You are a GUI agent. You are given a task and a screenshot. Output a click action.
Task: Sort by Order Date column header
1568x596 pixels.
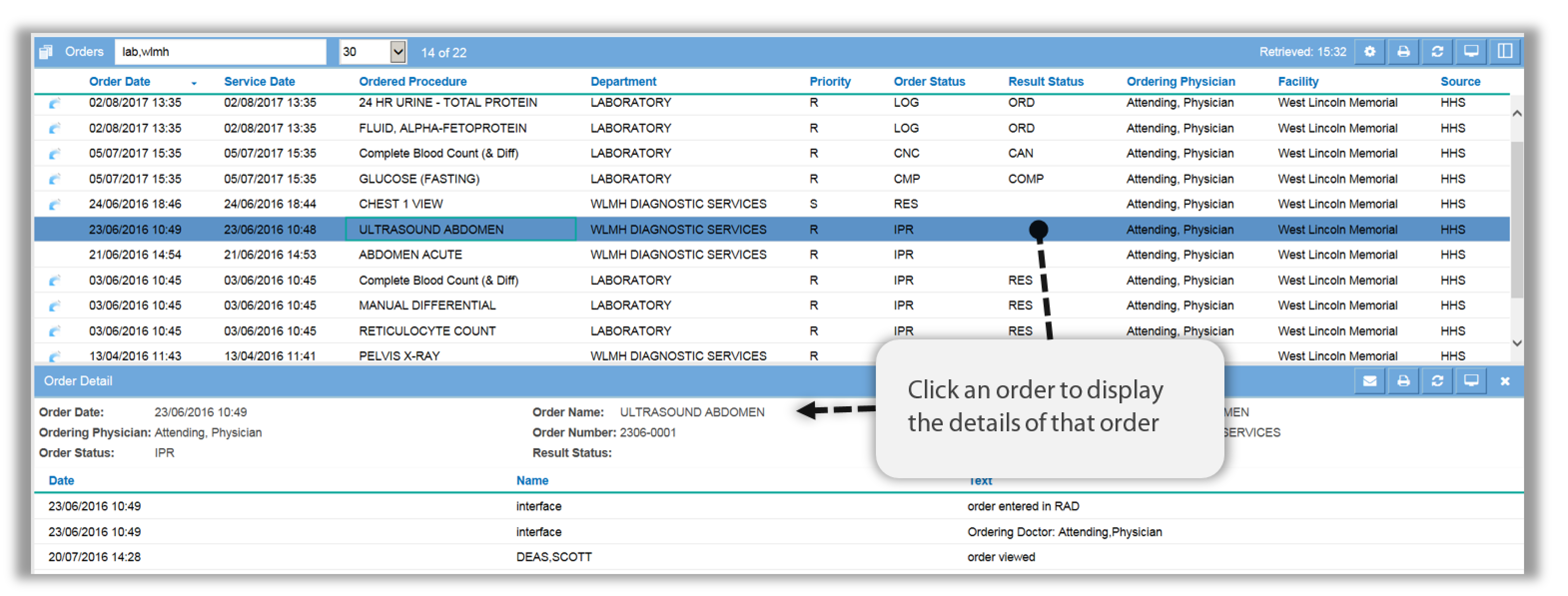pyautogui.click(x=119, y=81)
